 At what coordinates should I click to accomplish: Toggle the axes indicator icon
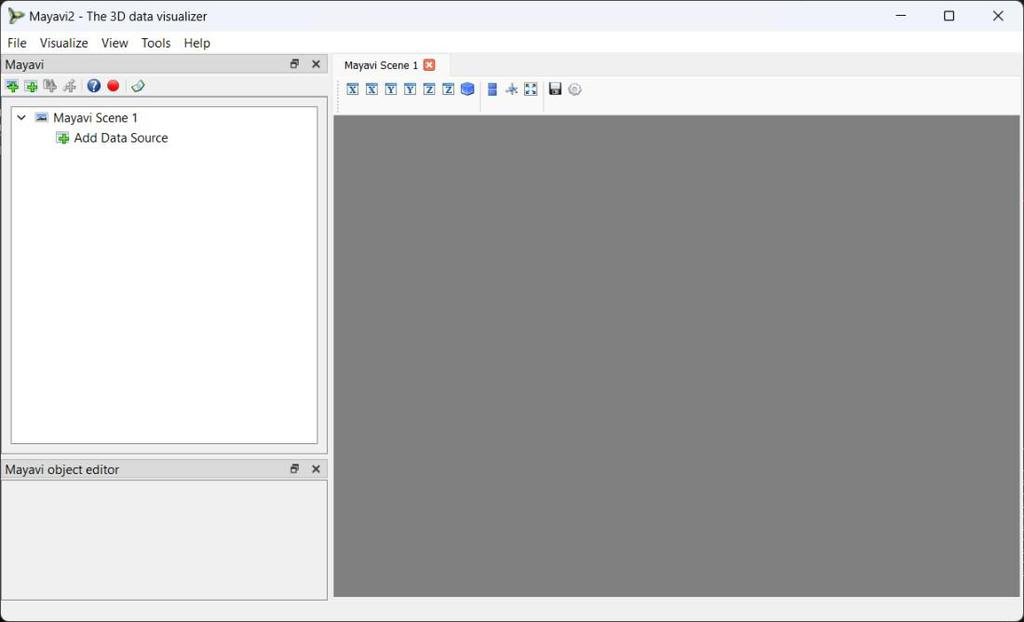pyautogui.click(x=511, y=89)
